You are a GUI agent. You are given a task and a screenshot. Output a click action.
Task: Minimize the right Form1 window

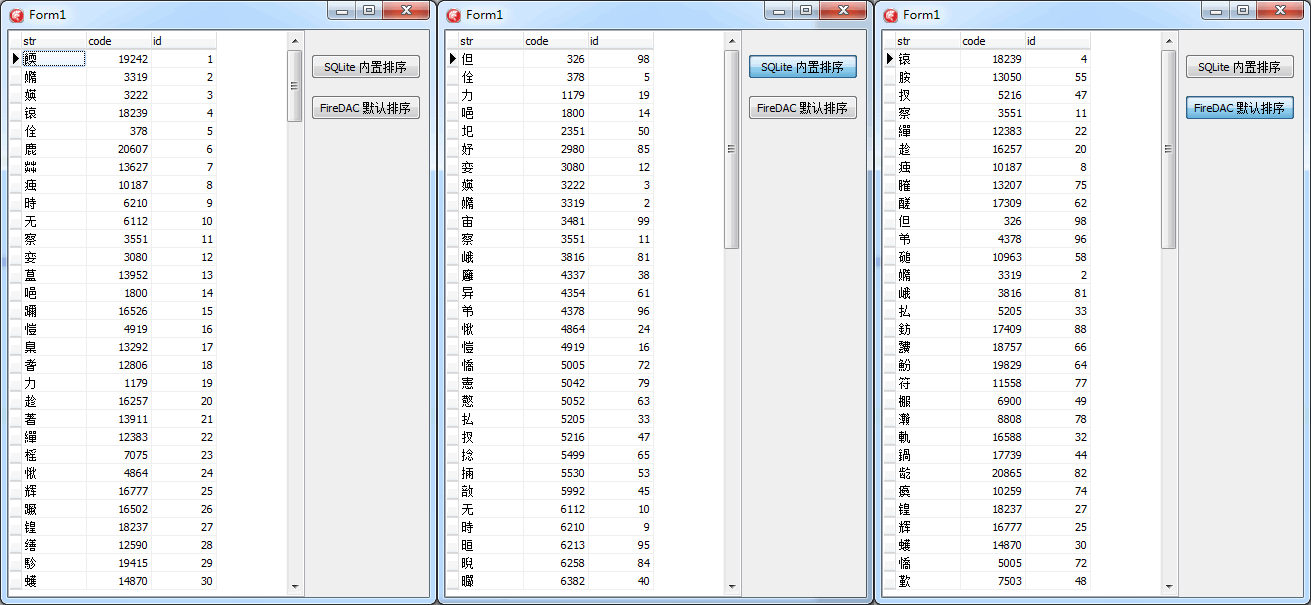click(x=1216, y=10)
